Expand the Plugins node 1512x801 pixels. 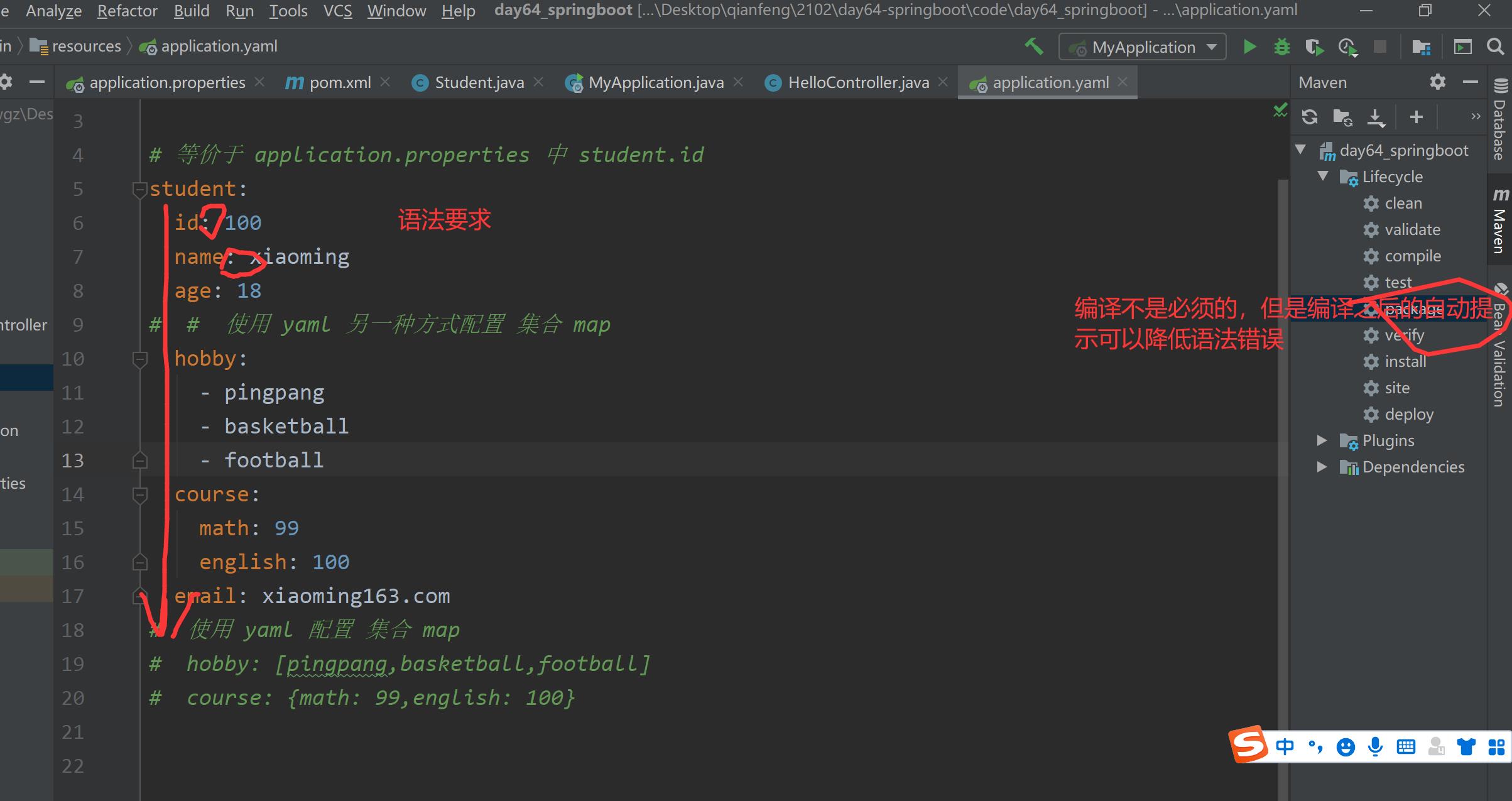1322,440
